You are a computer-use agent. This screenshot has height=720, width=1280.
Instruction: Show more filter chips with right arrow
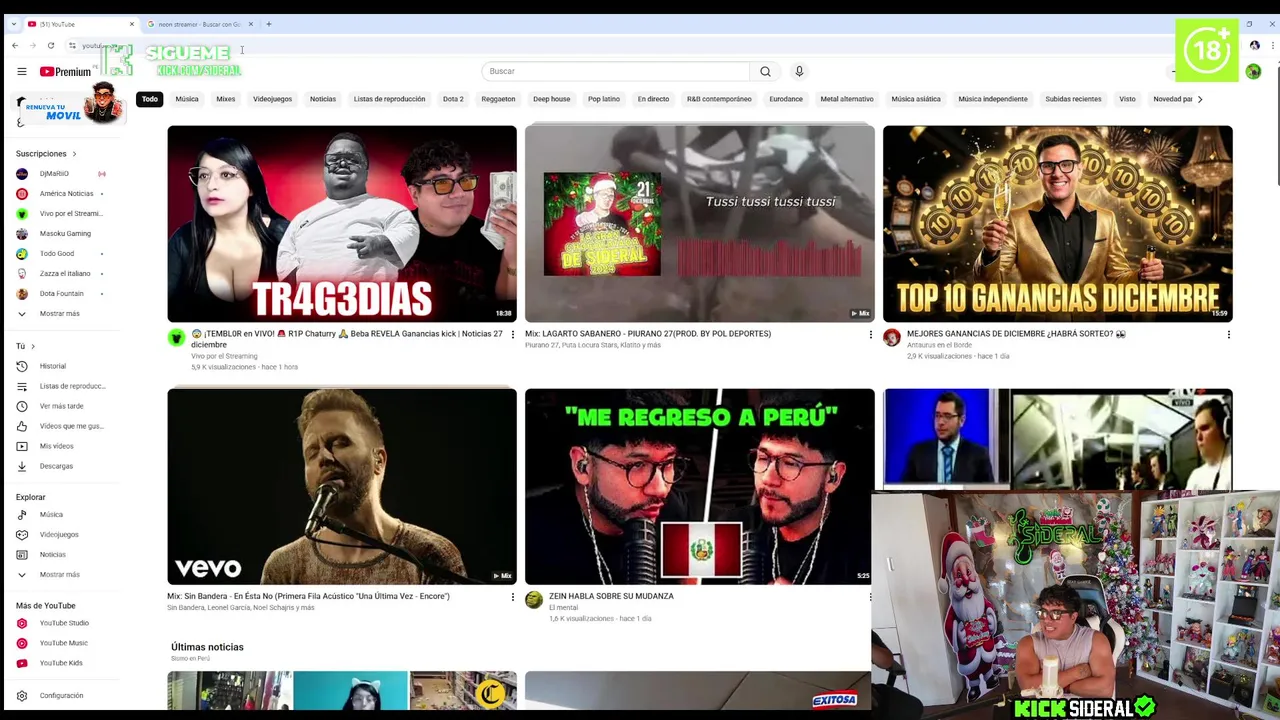point(1200,99)
